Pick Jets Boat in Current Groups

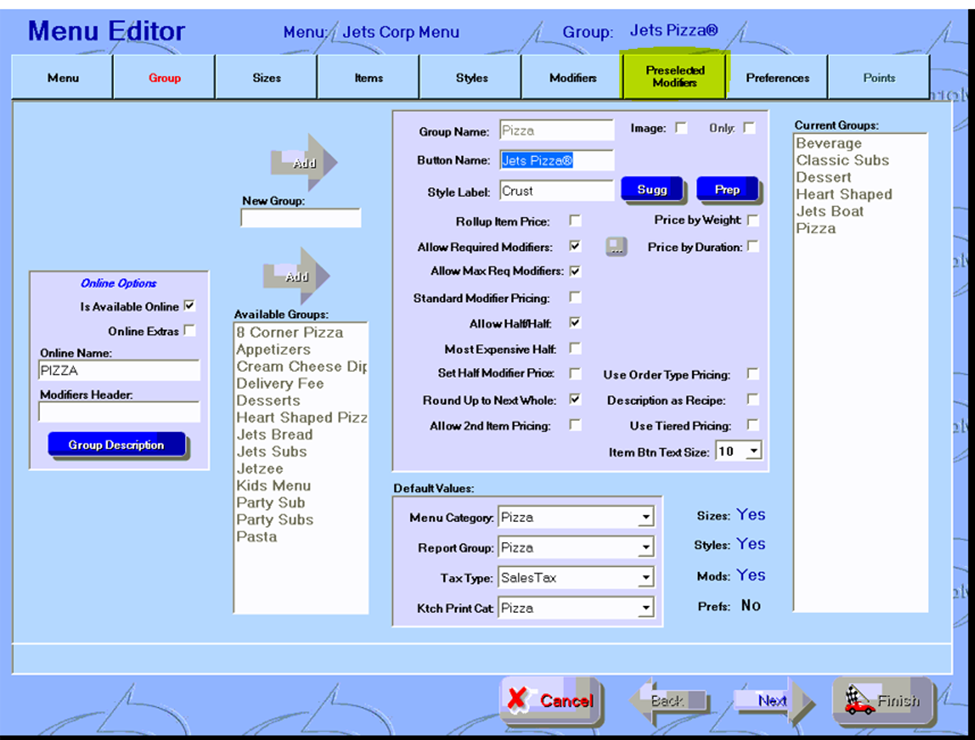[829, 211]
